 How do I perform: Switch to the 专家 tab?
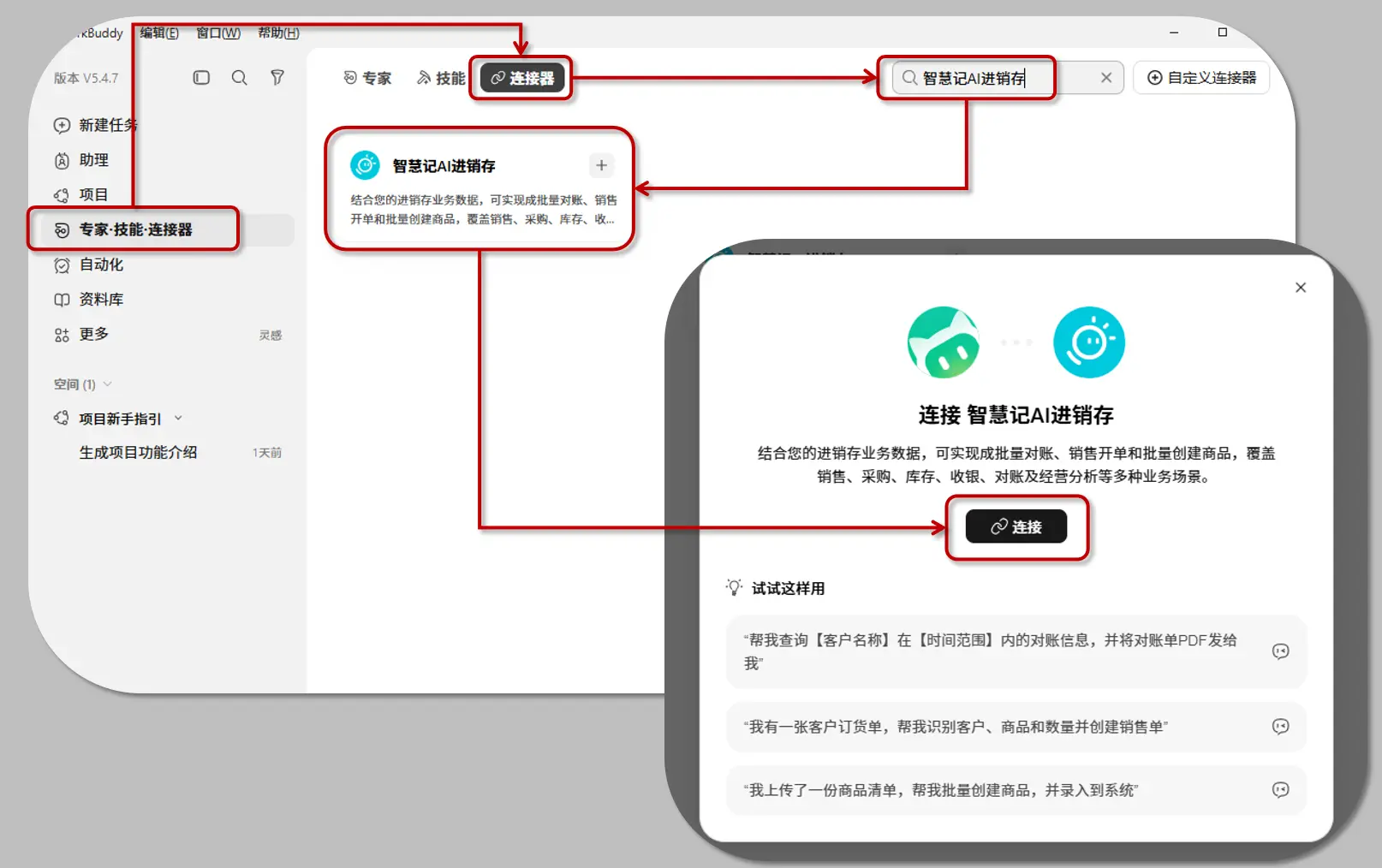pos(367,78)
